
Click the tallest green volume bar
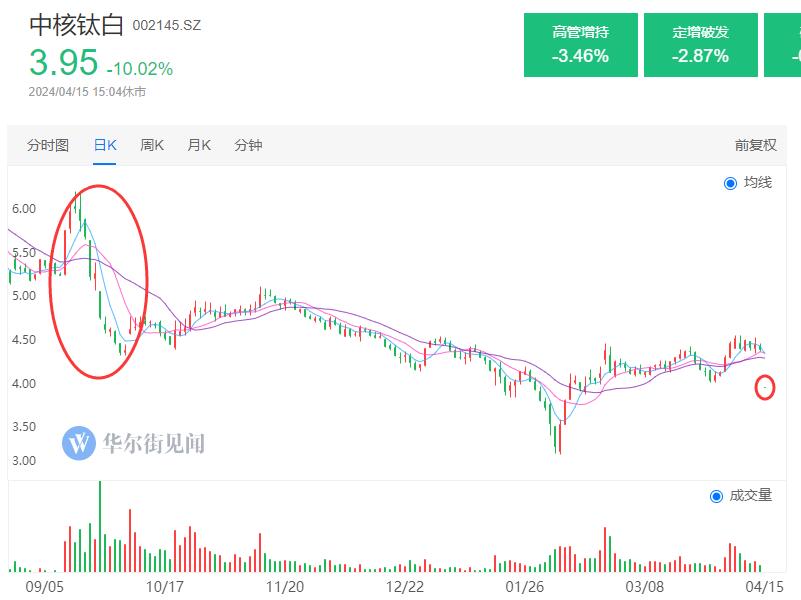pyautogui.click(x=100, y=526)
